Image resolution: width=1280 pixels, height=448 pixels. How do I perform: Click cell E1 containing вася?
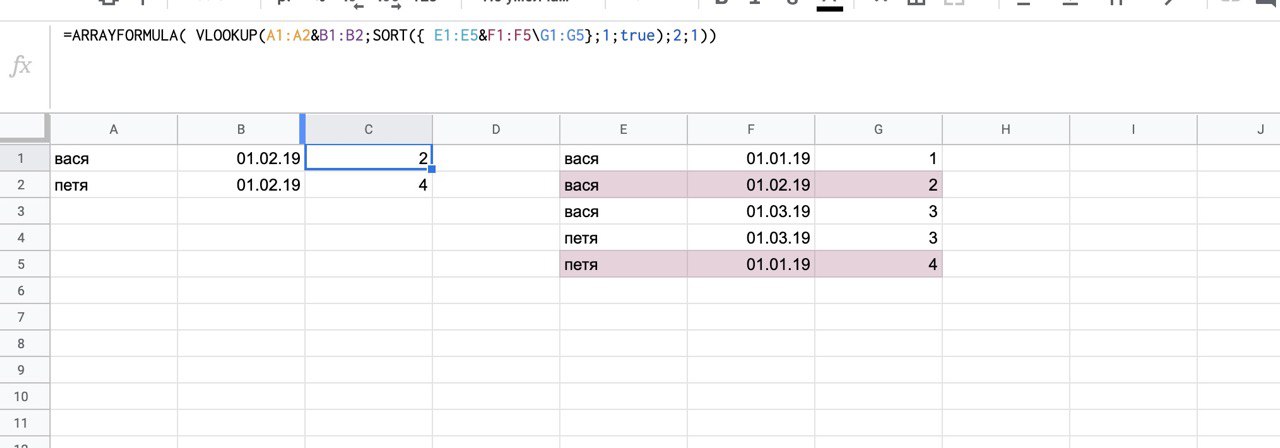click(624, 158)
